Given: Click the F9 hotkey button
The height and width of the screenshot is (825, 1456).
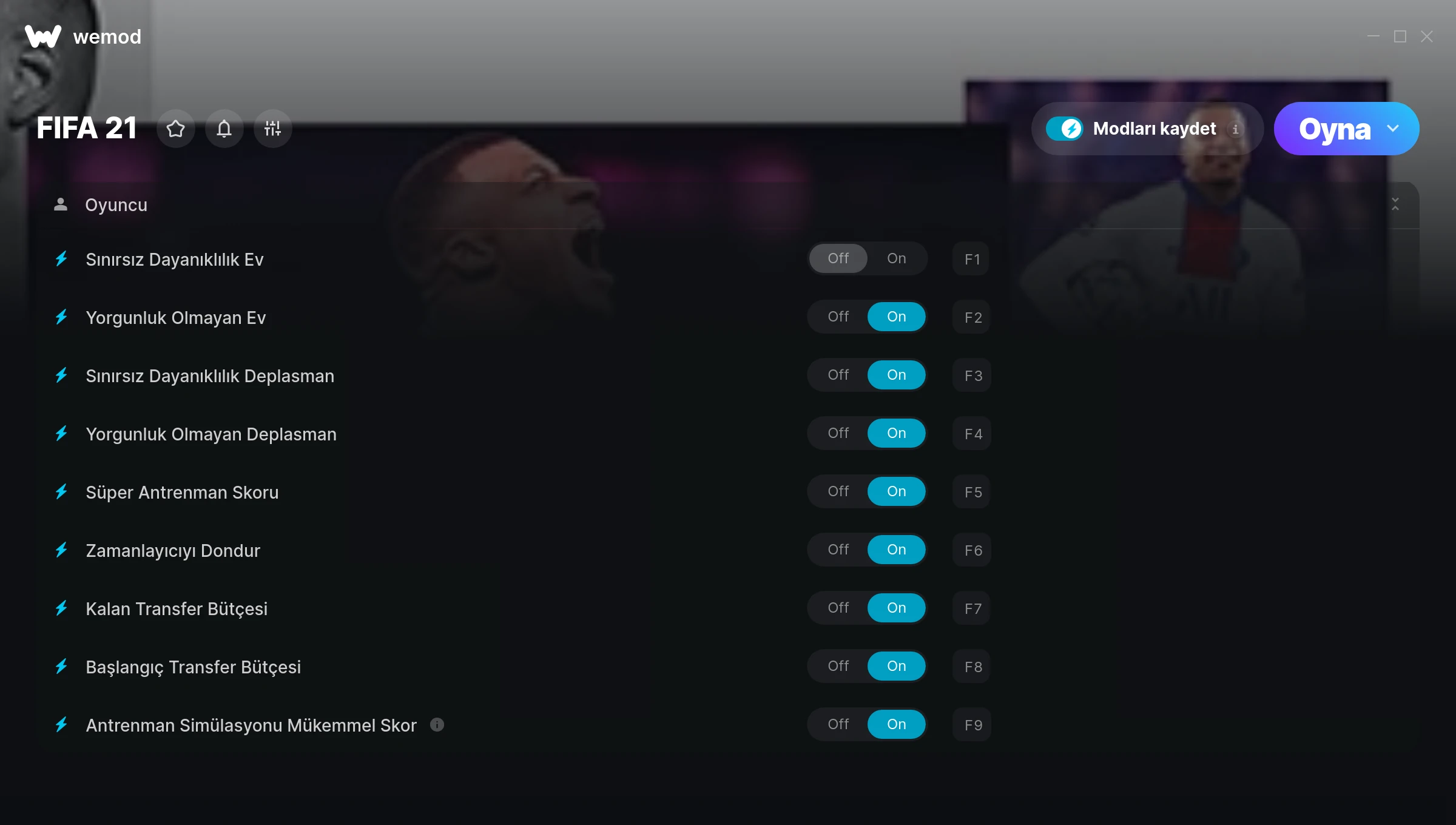Looking at the screenshot, I should (972, 725).
